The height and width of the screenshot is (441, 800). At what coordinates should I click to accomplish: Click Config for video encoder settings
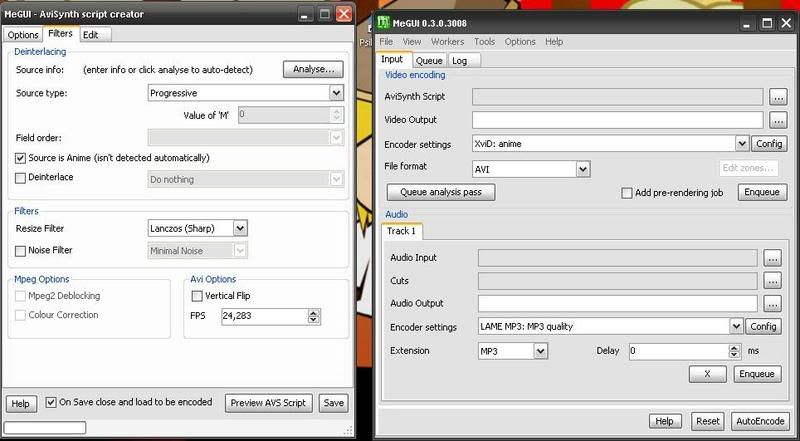pos(769,144)
